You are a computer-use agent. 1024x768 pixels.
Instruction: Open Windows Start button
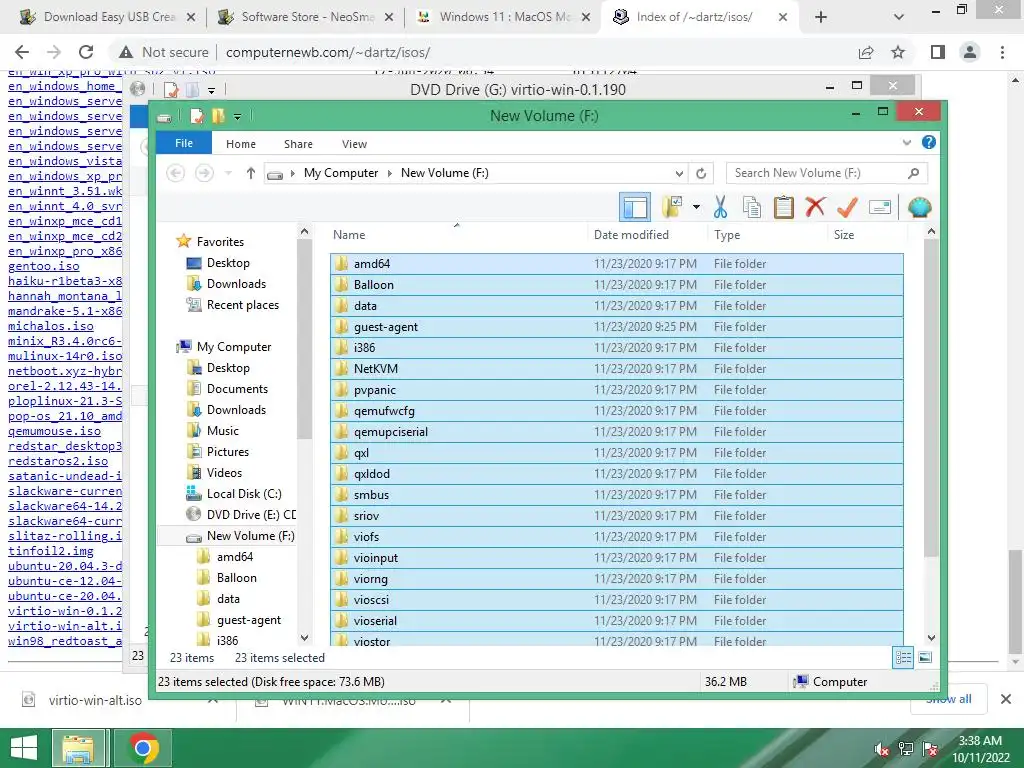coord(24,748)
